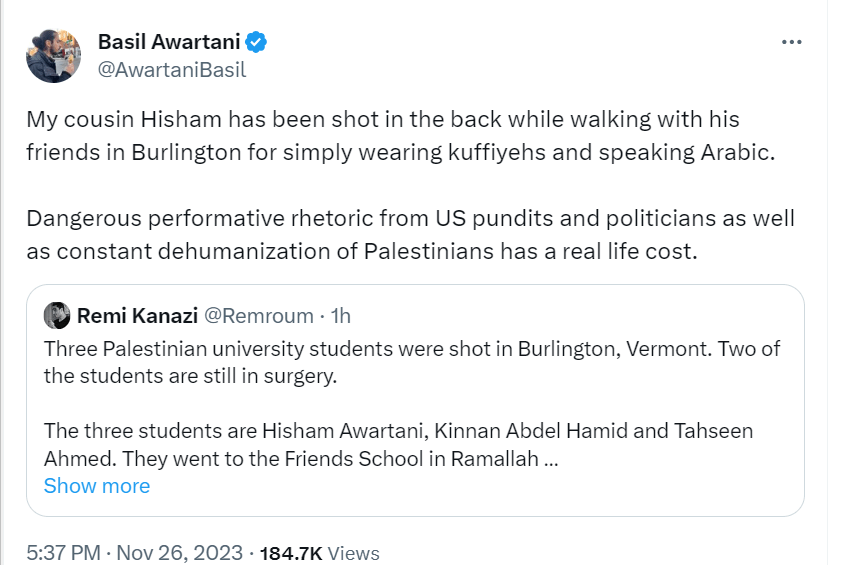
Task: Click Remi Kanazi's small avatar
Action: pyautogui.click(x=57, y=316)
